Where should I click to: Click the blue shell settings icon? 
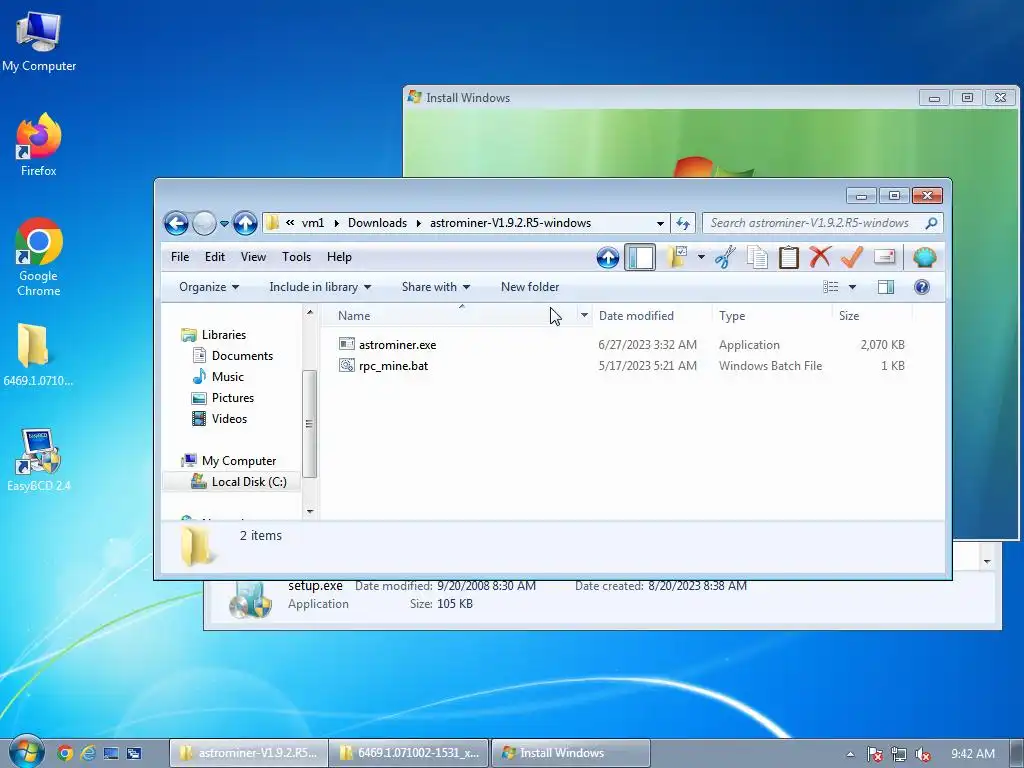pyautogui.click(x=924, y=257)
